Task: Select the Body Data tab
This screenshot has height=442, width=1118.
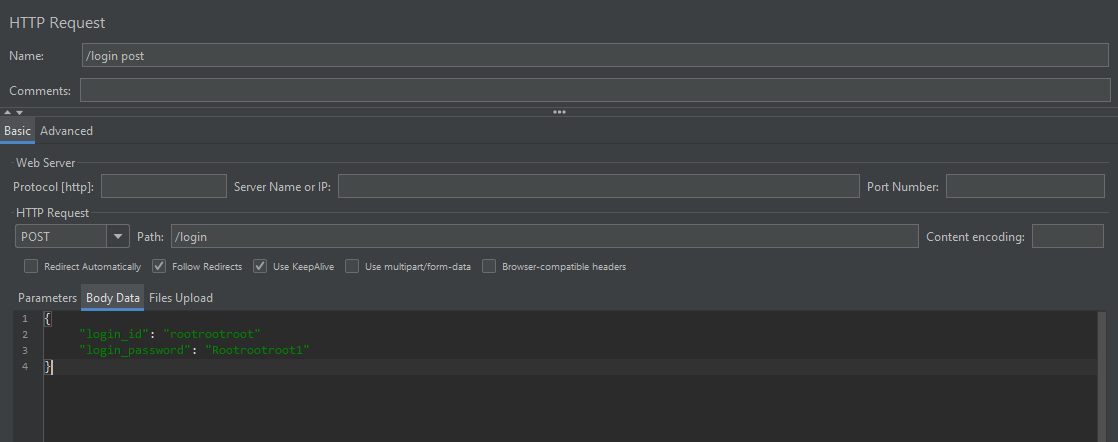Action: pos(113,297)
